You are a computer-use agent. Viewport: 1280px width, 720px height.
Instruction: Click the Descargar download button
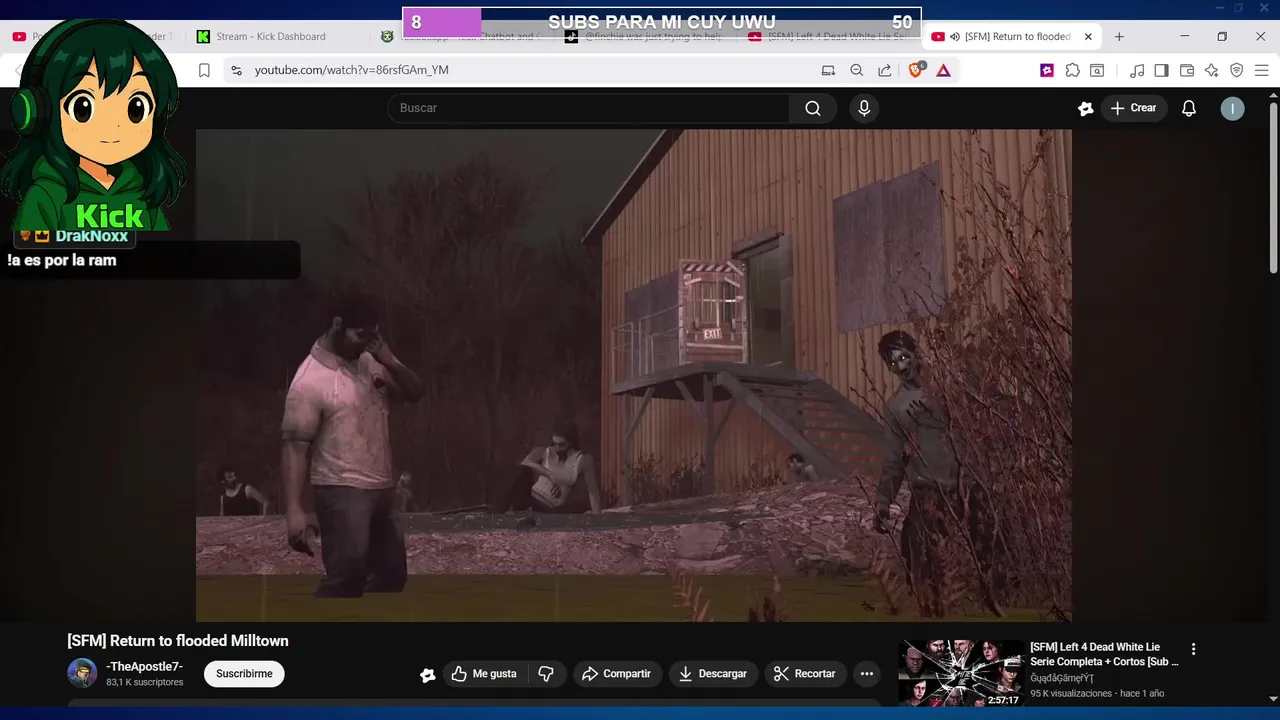(x=713, y=674)
